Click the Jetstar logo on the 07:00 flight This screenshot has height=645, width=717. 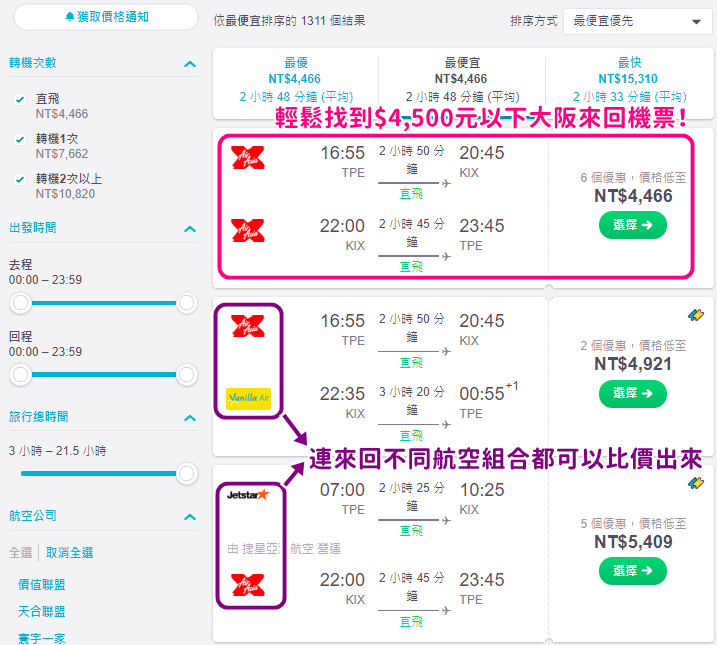(x=248, y=495)
